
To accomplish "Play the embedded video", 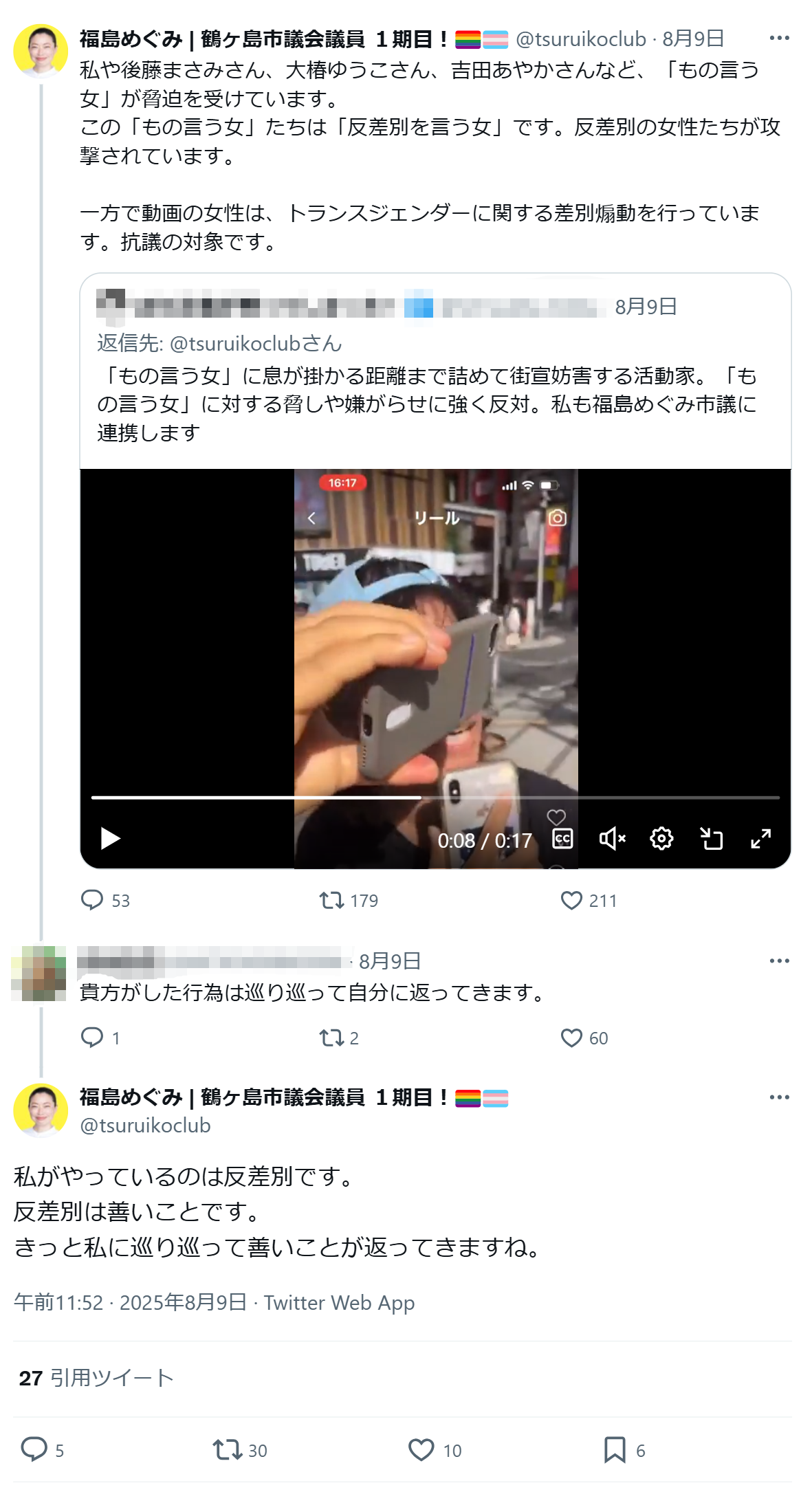I will 110,838.
